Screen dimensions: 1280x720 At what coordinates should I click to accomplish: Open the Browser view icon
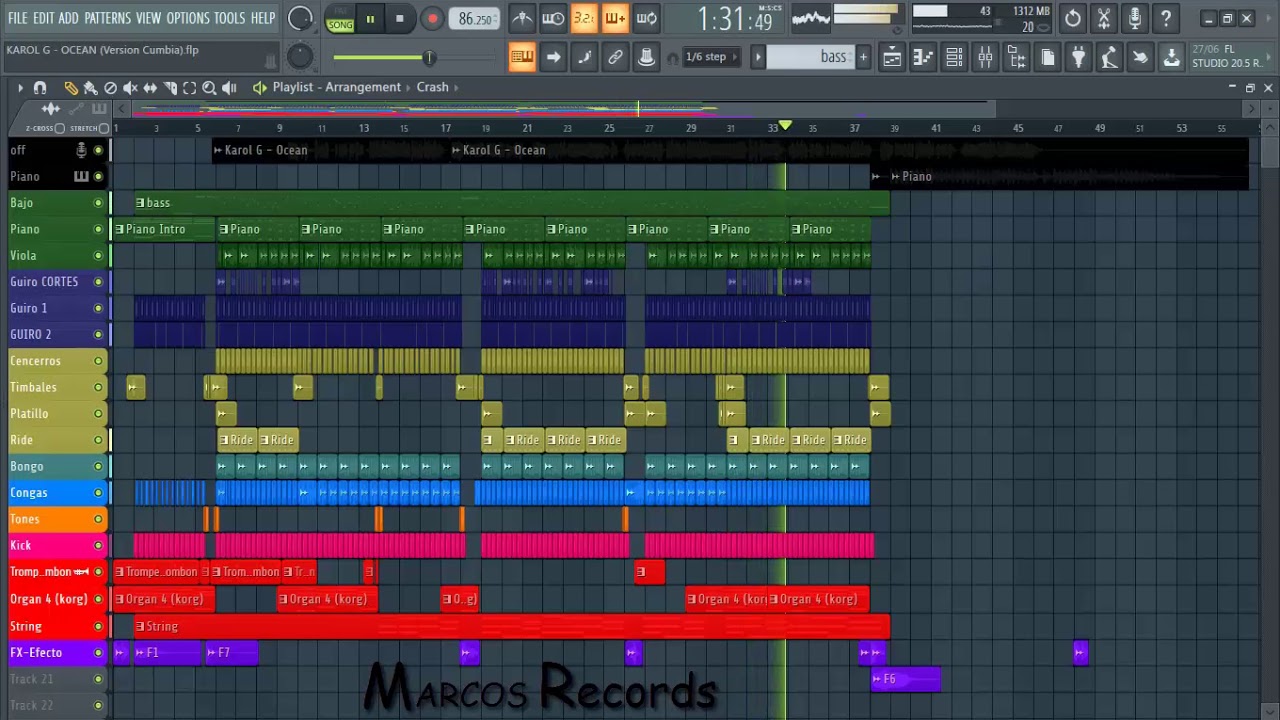pyautogui.click(x=1016, y=57)
